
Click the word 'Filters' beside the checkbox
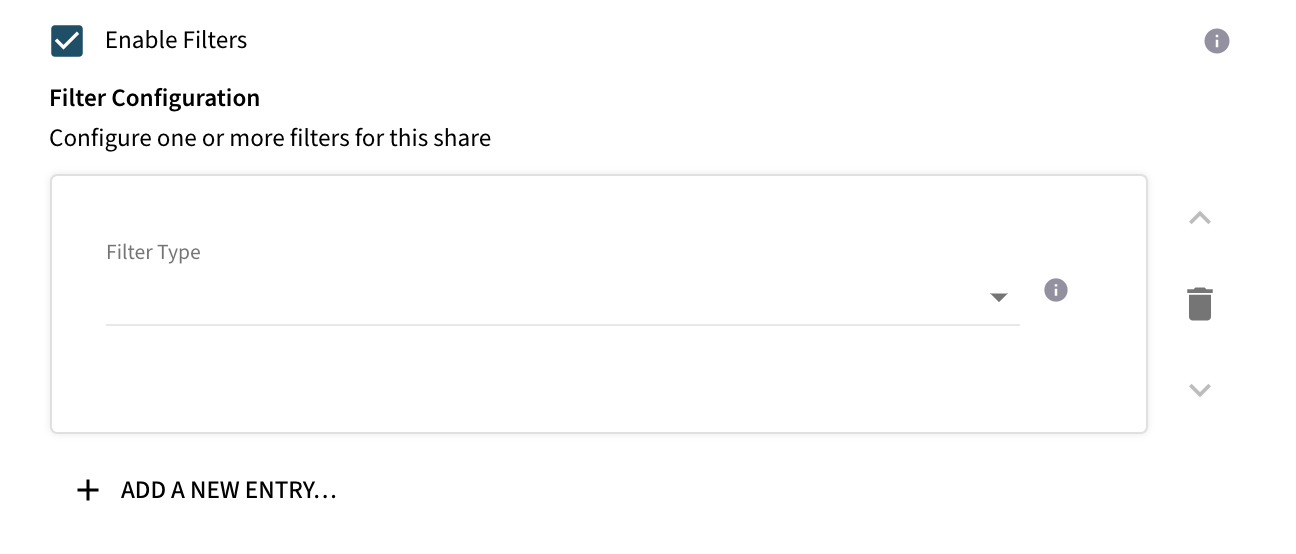point(215,41)
